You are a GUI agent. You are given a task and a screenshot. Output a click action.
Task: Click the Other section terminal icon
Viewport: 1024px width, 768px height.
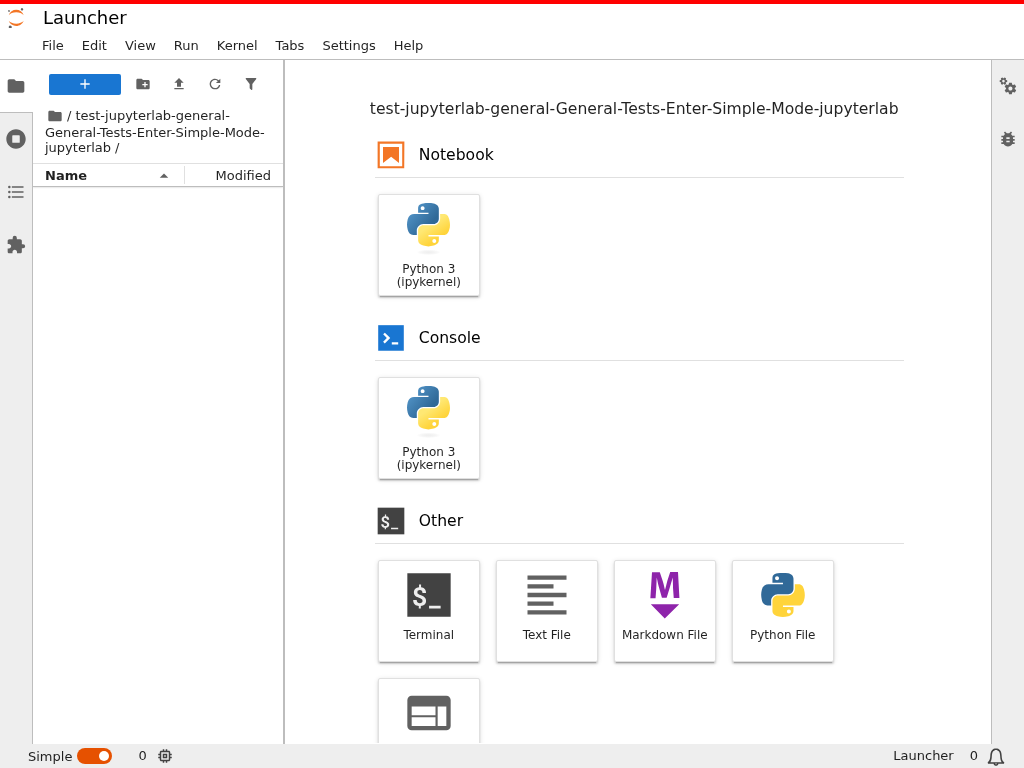click(x=391, y=520)
